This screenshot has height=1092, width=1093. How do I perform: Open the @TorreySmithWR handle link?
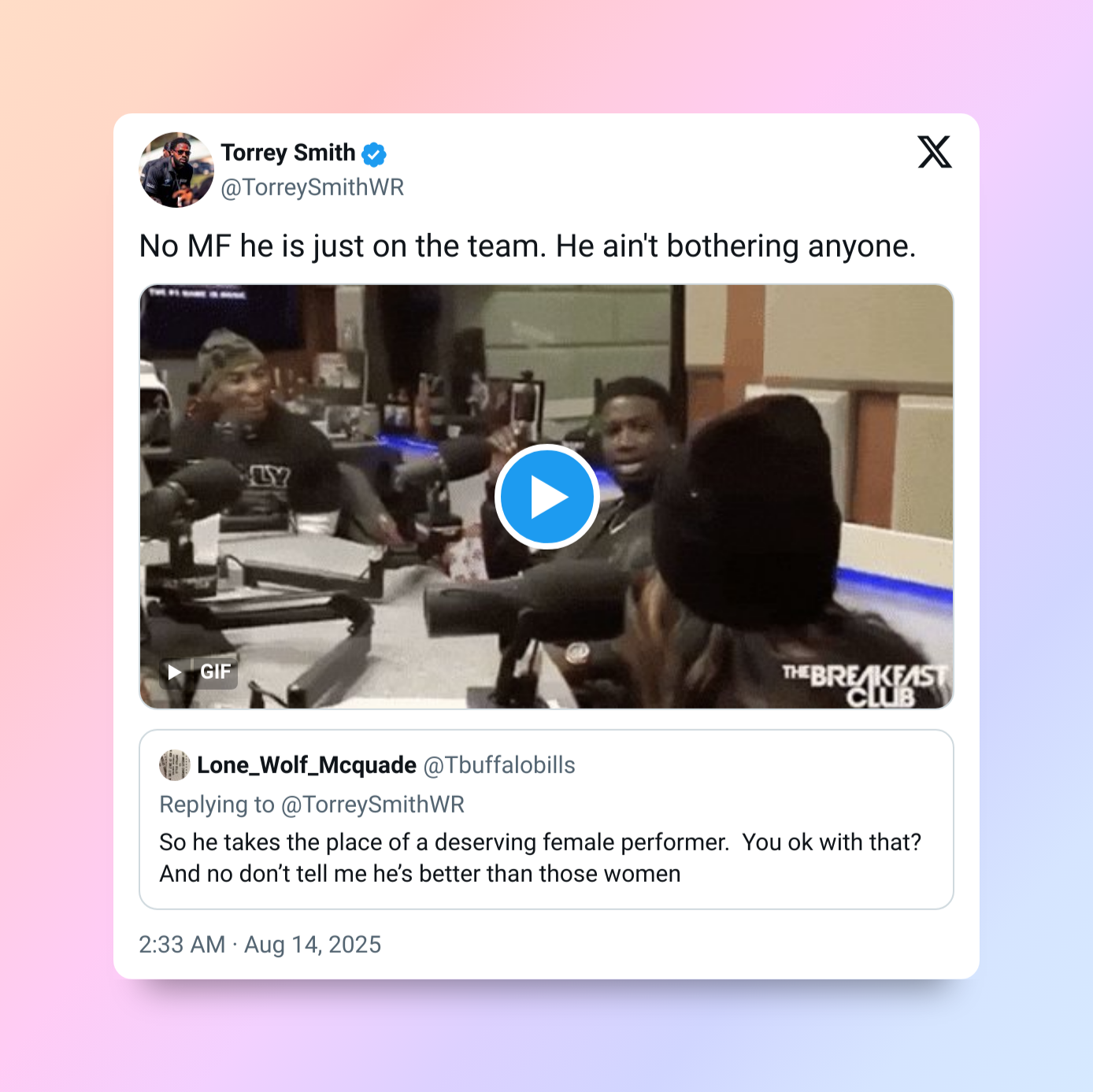(x=313, y=187)
